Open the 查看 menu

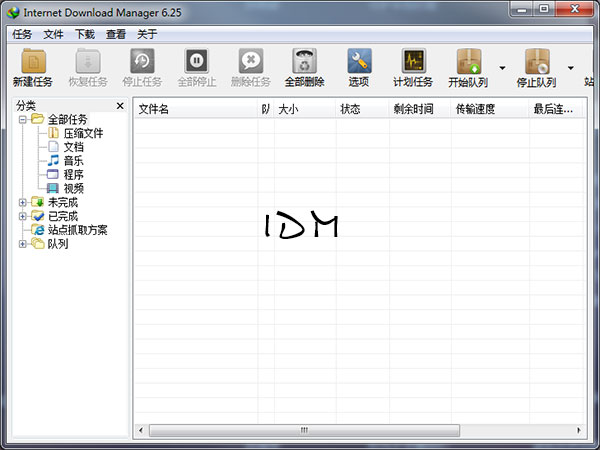pyautogui.click(x=116, y=34)
